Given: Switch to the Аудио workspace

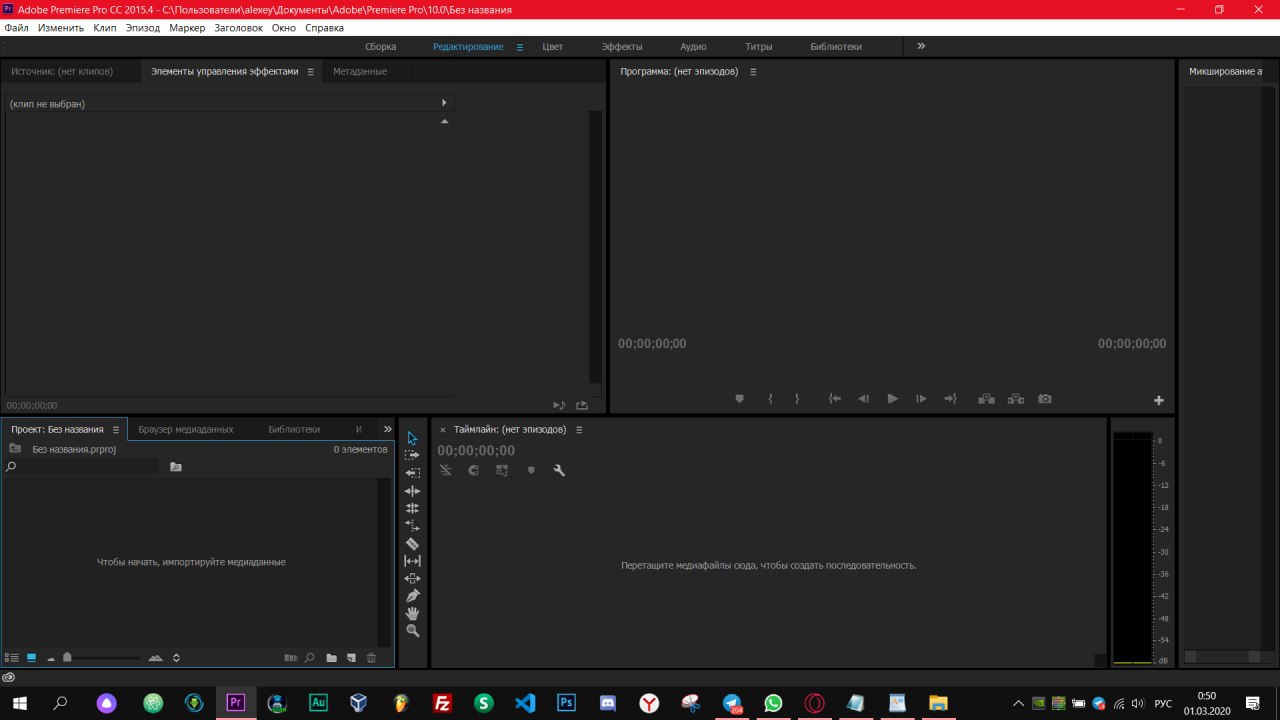Looking at the screenshot, I should click(693, 47).
